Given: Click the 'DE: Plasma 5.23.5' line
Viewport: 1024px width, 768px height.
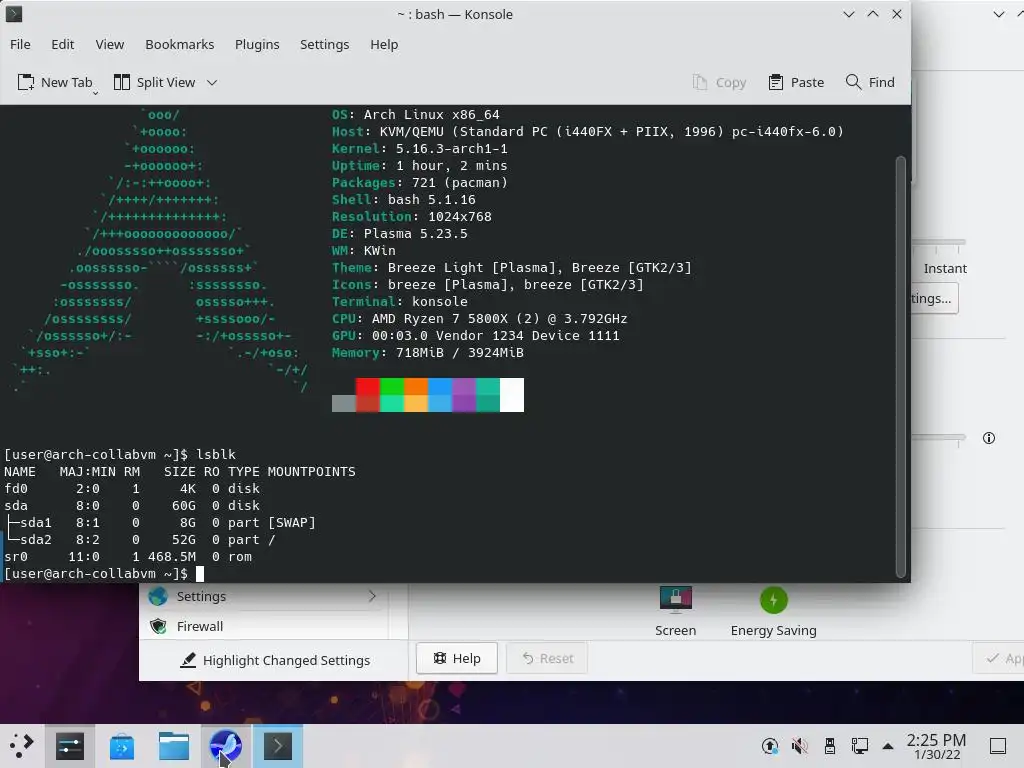Looking at the screenshot, I should click(x=400, y=234).
